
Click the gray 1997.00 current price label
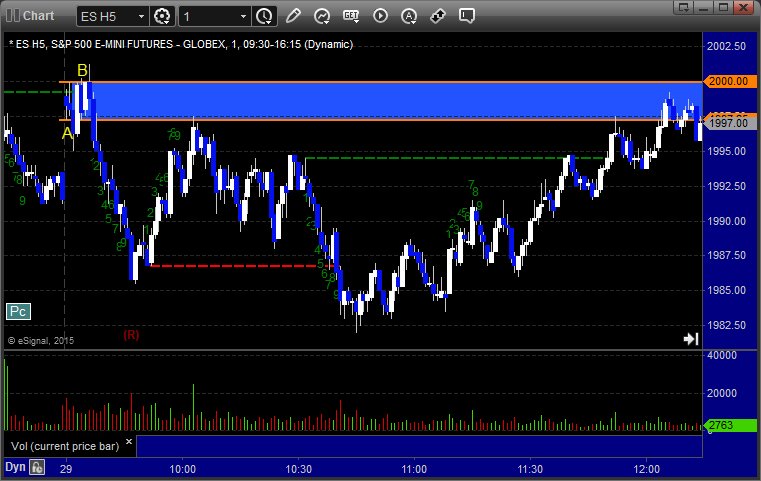click(x=729, y=123)
